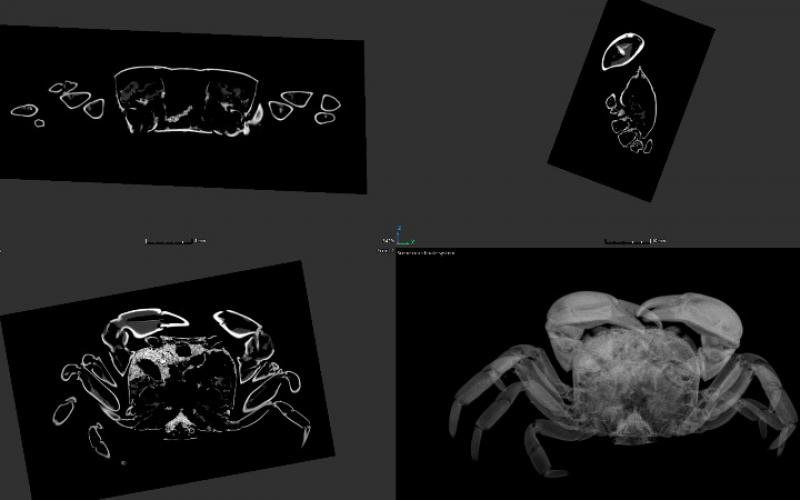
Task: Click the small bright triangle at bottom-left slice's lower center
Action: (180, 425)
